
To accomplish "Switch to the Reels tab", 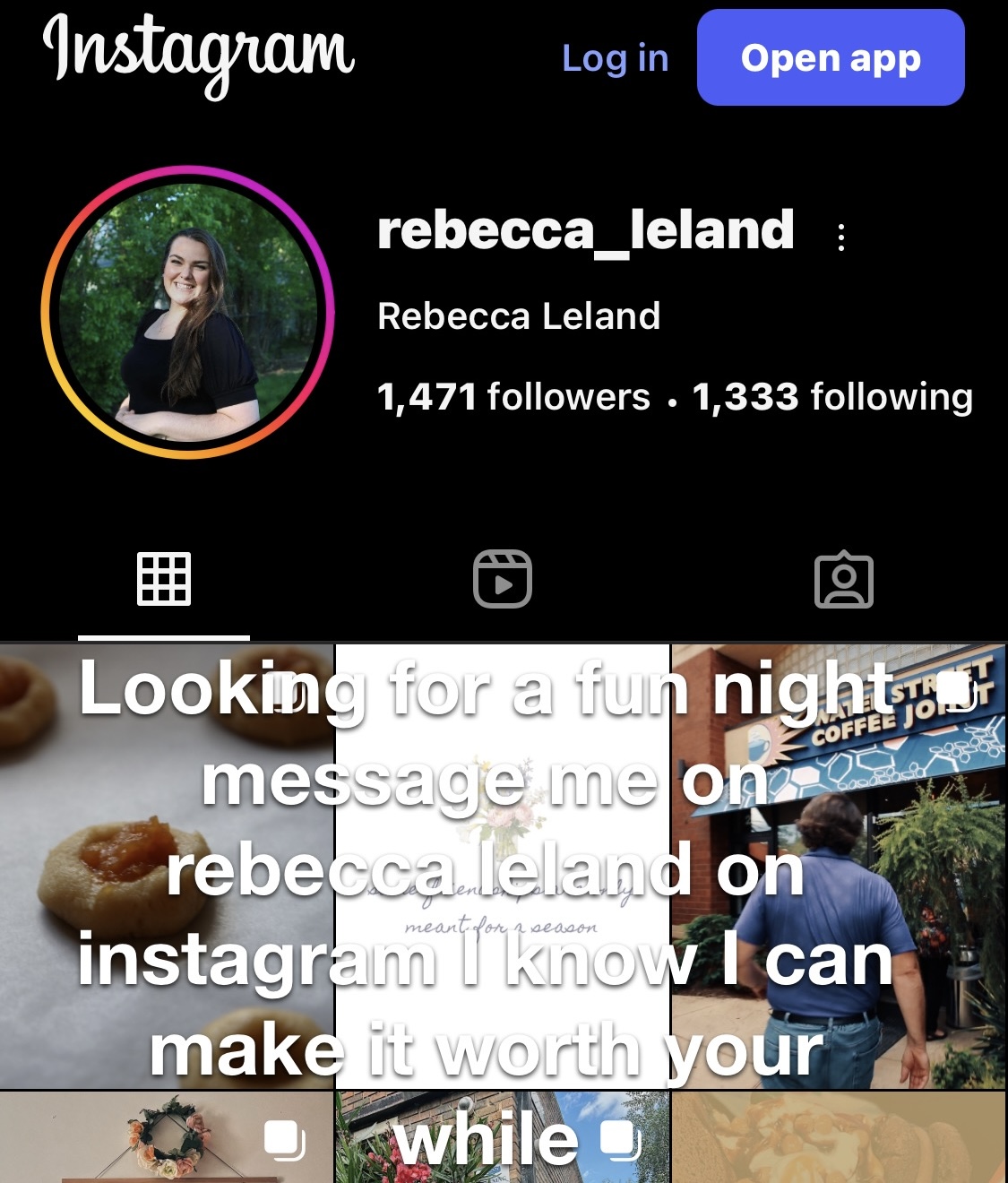I will point(503,579).
